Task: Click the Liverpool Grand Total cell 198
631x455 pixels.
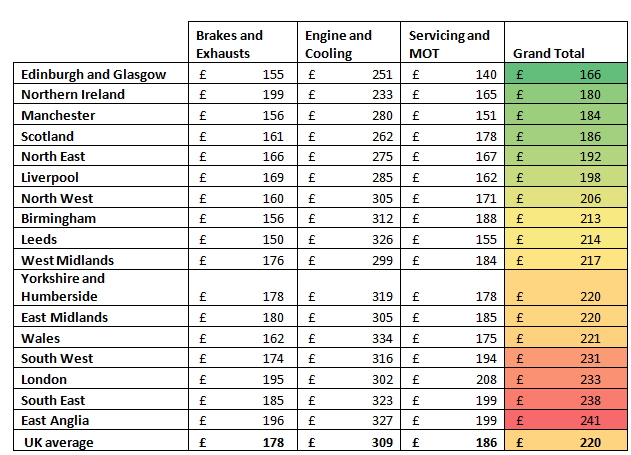Action: coord(567,177)
